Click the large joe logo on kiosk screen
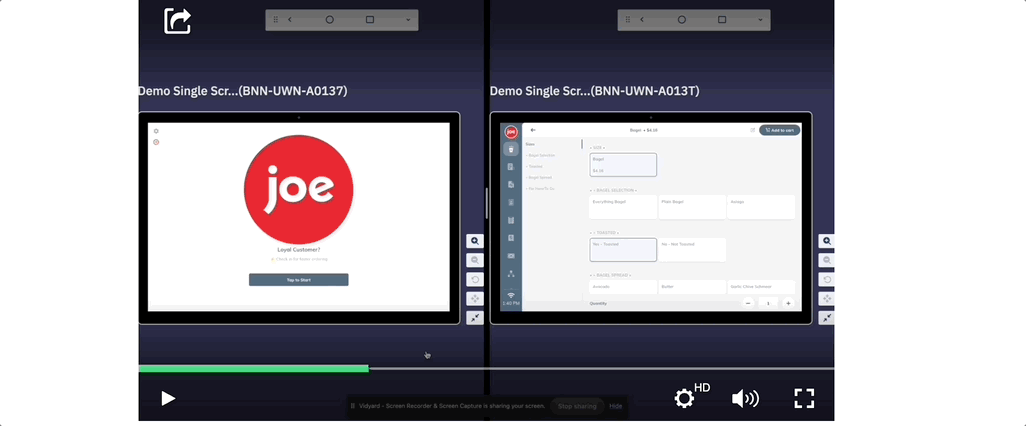Viewport: 1026px width, 426px height. coord(298,190)
